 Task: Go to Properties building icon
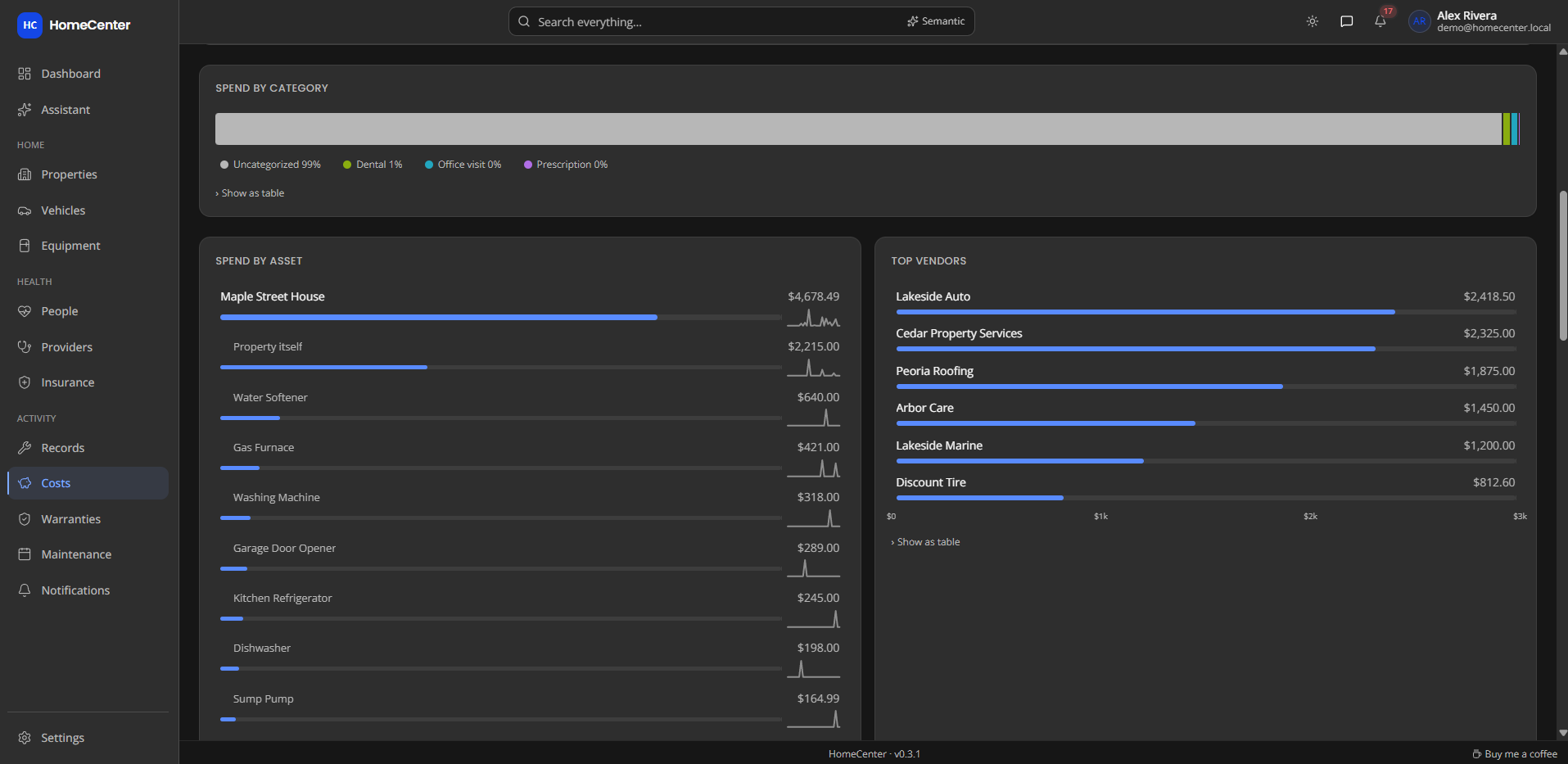[x=25, y=174]
